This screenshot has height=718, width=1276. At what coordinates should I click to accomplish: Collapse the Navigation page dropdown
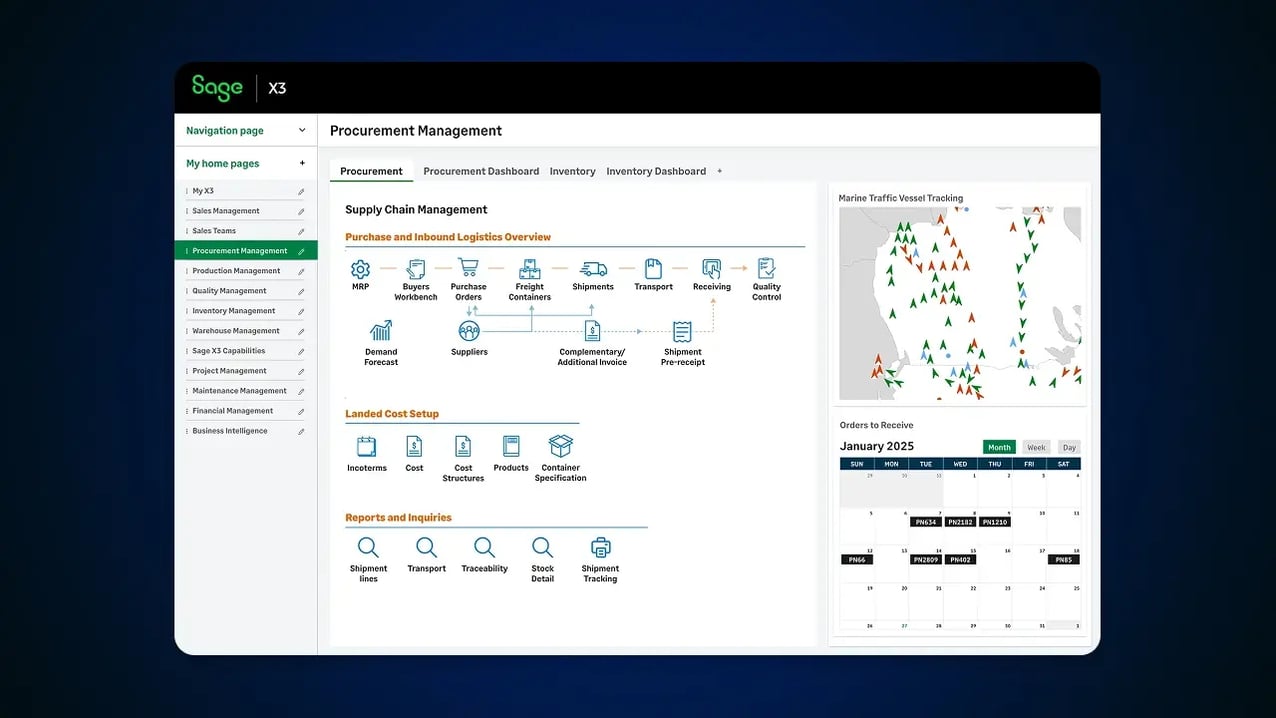pyautogui.click(x=302, y=130)
